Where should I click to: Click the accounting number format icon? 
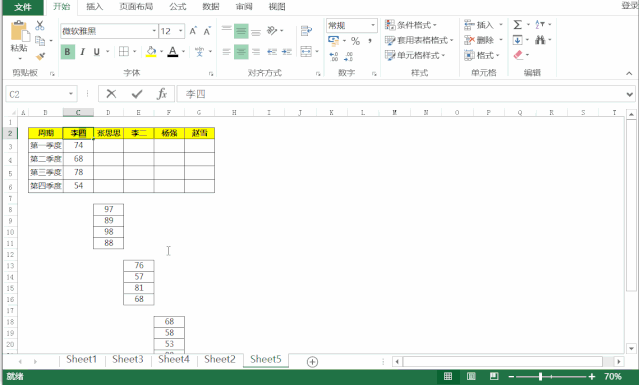pyautogui.click(x=333, y=40)
